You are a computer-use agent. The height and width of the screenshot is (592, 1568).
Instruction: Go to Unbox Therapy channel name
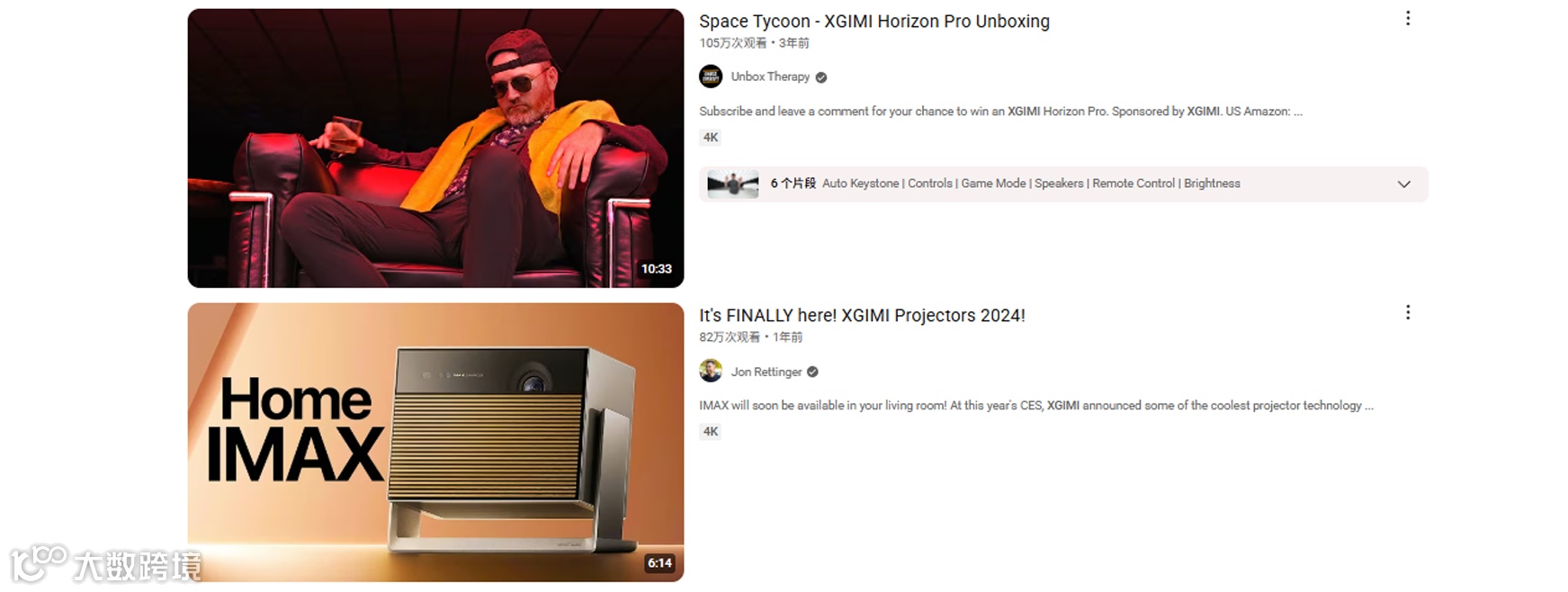tap(770, 76)
